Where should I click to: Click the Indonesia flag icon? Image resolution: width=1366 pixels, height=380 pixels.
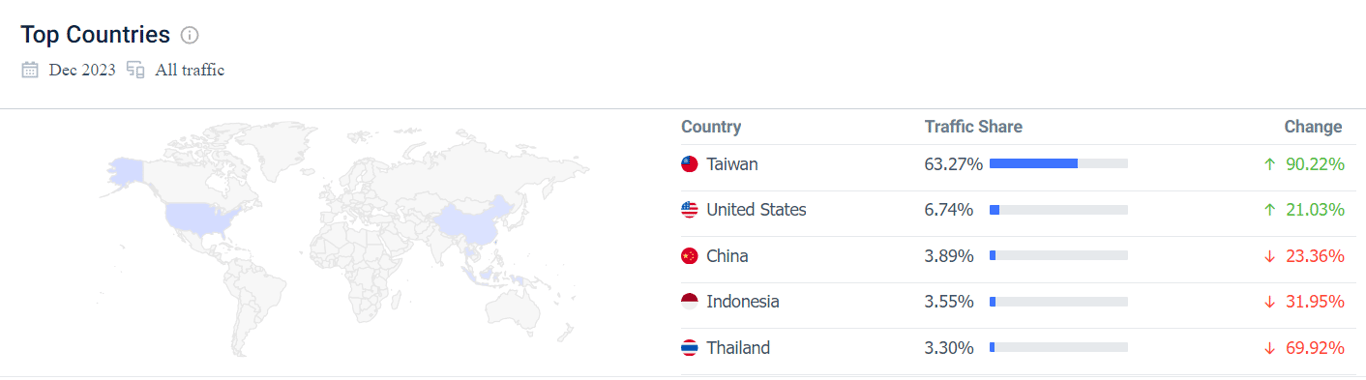(690, 302)
